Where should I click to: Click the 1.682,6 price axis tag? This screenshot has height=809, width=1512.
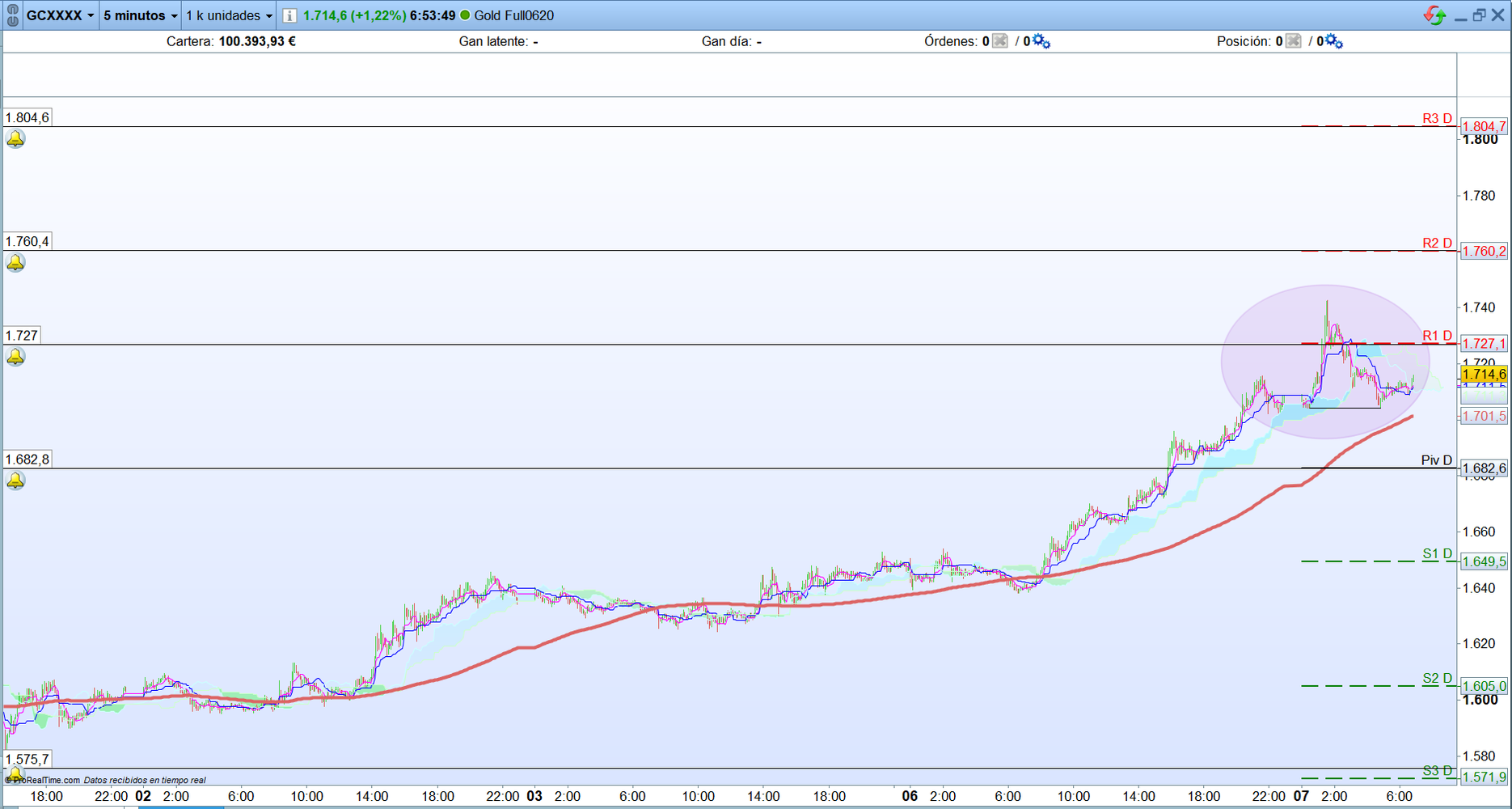(1484, 468)
